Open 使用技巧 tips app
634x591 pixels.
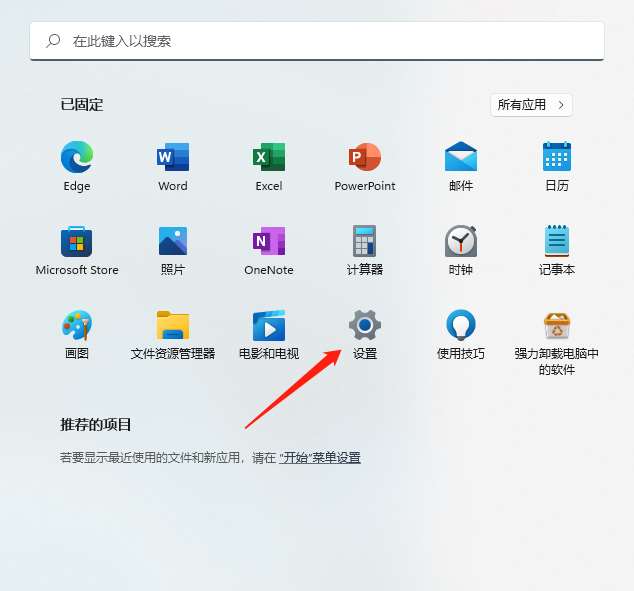461,325
